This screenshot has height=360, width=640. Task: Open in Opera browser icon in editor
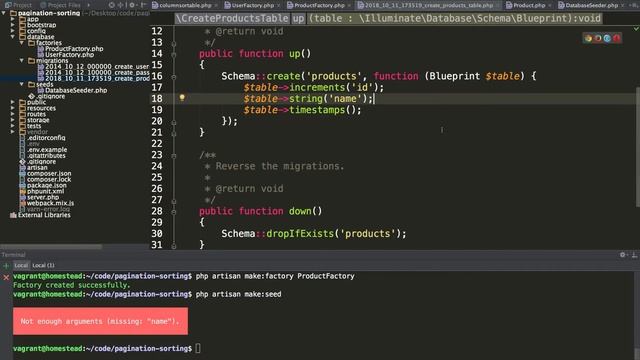click(x=617, y=38)
